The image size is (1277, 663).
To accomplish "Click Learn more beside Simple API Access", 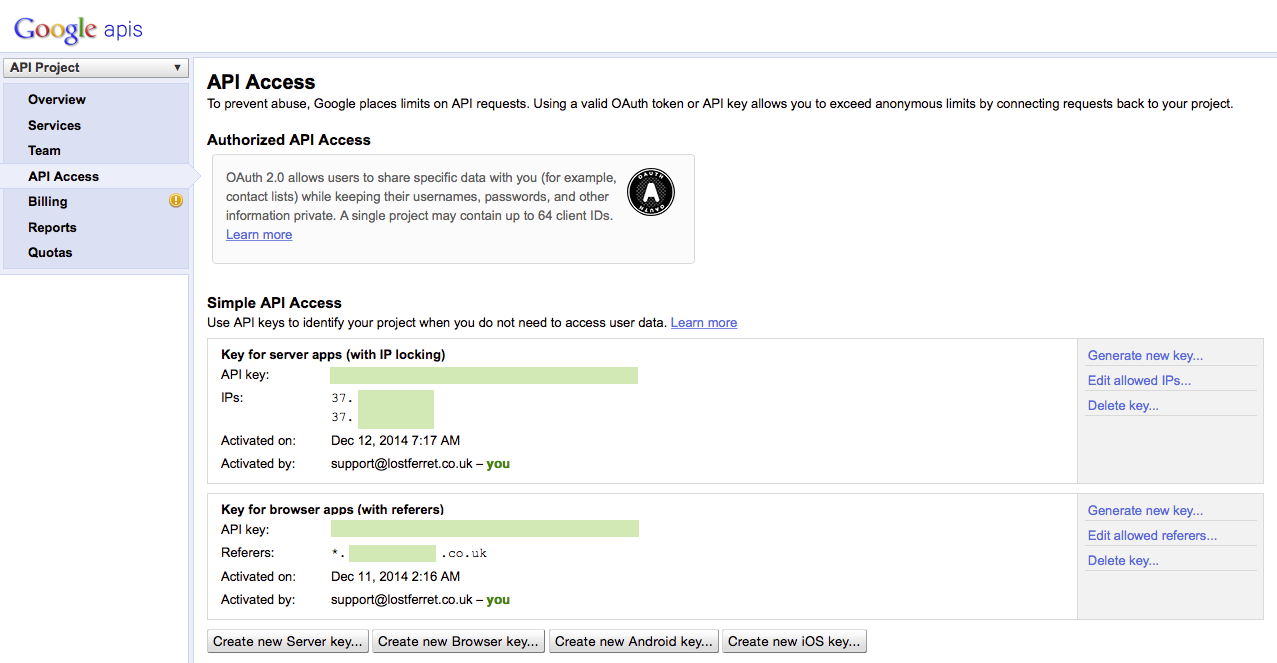I will [704, 322].
